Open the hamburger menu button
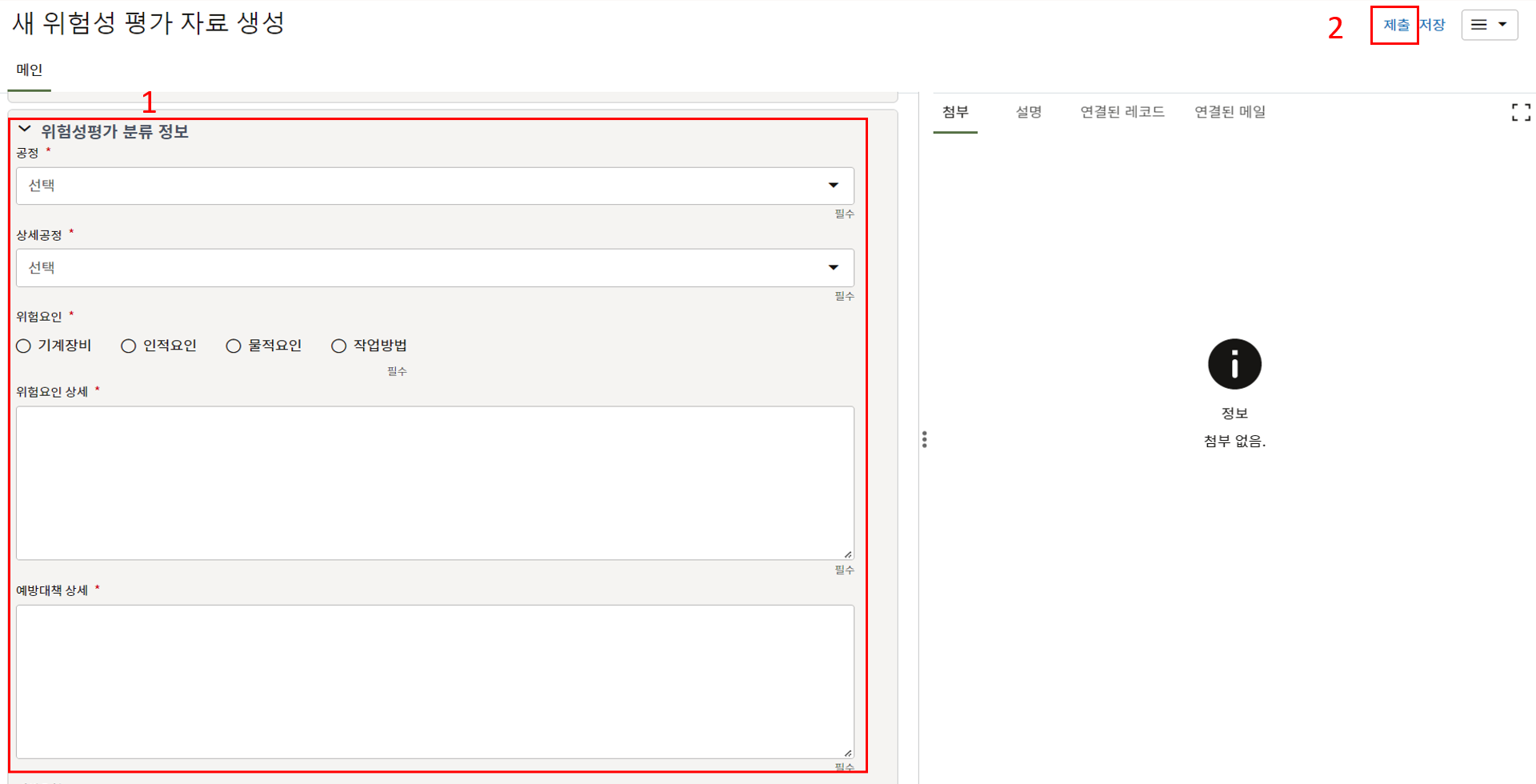 [x=1489, y=25]
